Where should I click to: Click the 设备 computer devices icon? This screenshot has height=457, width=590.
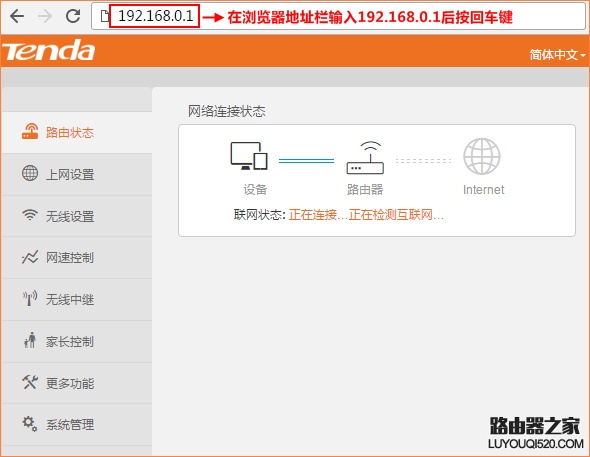point(249,156)
